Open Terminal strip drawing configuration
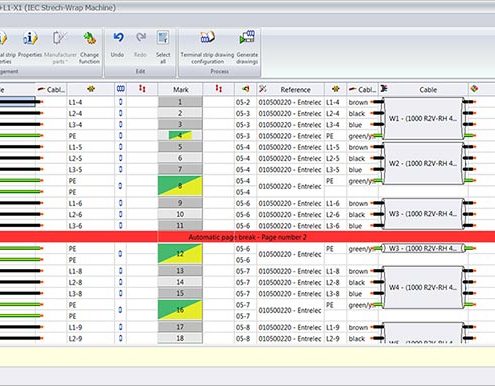This screenshot has height=386, width=495. coord(207,47)
